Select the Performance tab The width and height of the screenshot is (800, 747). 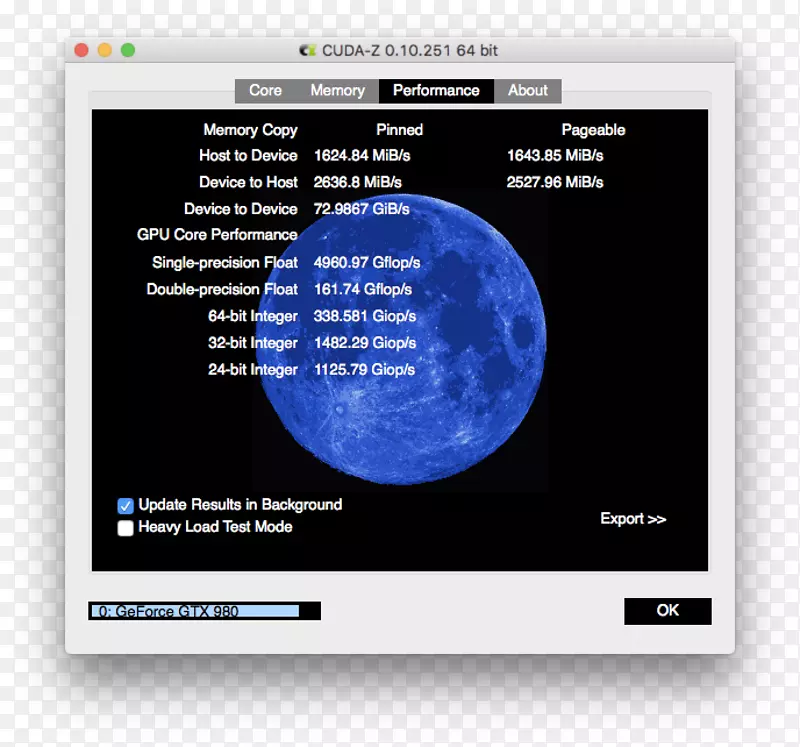(436, 90)
